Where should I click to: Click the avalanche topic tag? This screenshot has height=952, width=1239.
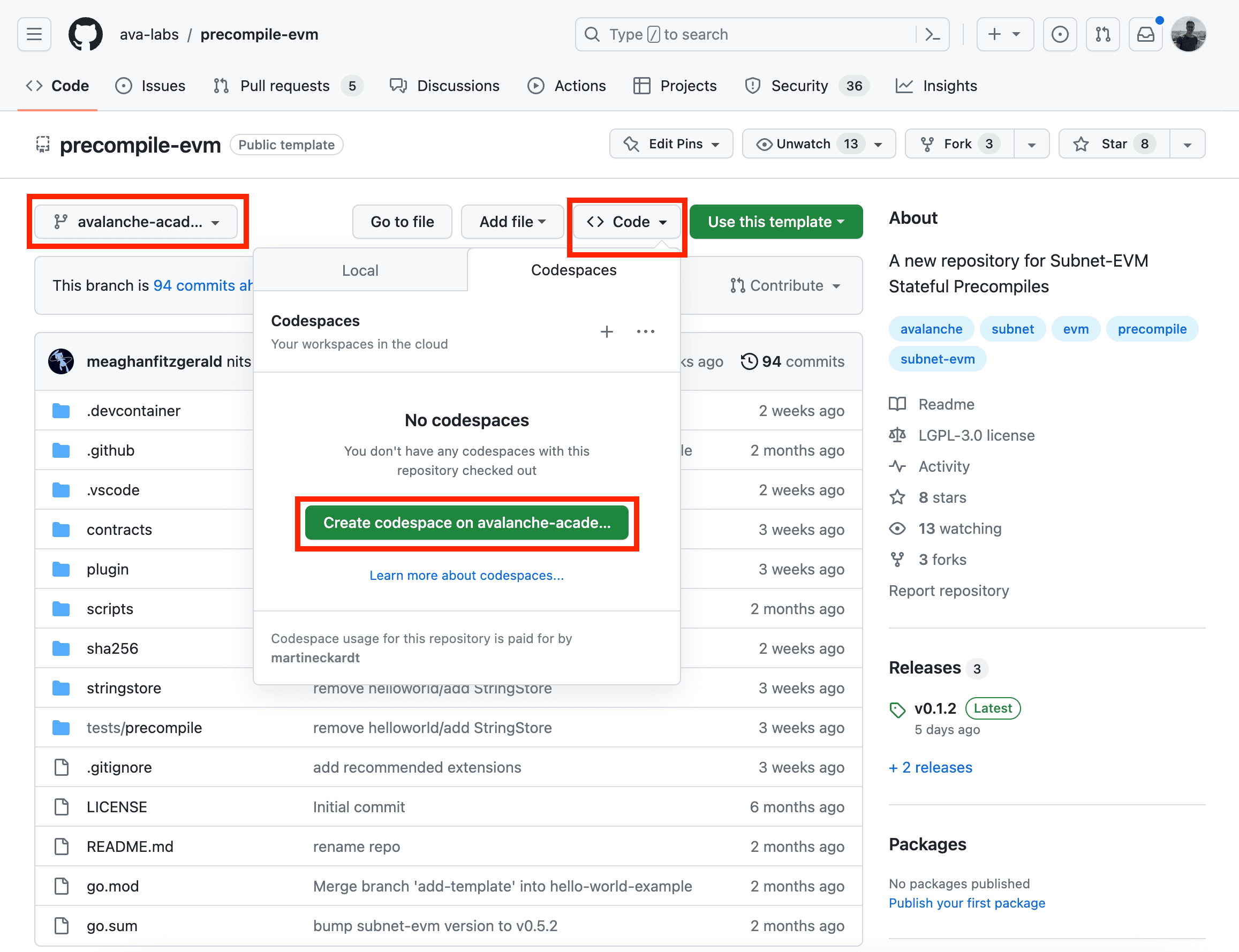click(x=931, y=329)
